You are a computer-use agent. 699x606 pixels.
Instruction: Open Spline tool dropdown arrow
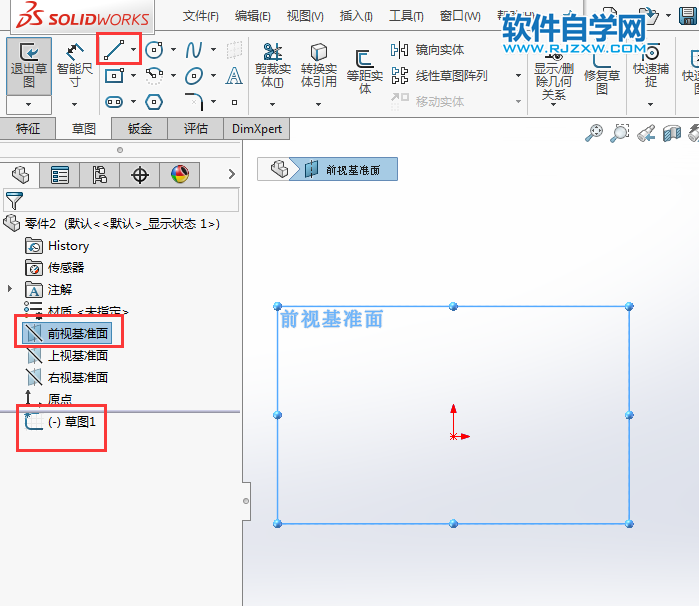coord(214,49)
